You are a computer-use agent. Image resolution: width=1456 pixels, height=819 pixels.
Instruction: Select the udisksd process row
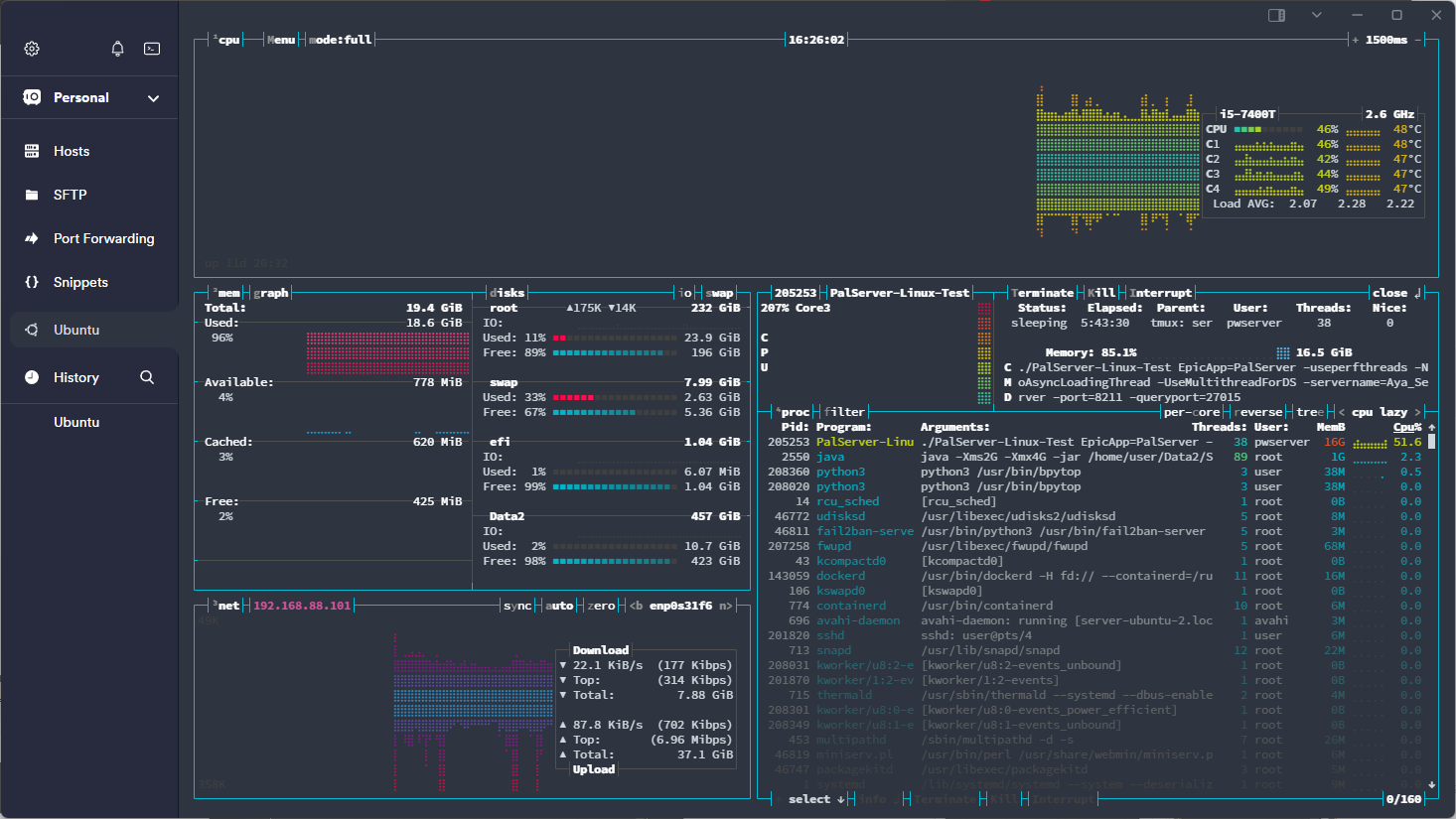[x=1094, y=516]
